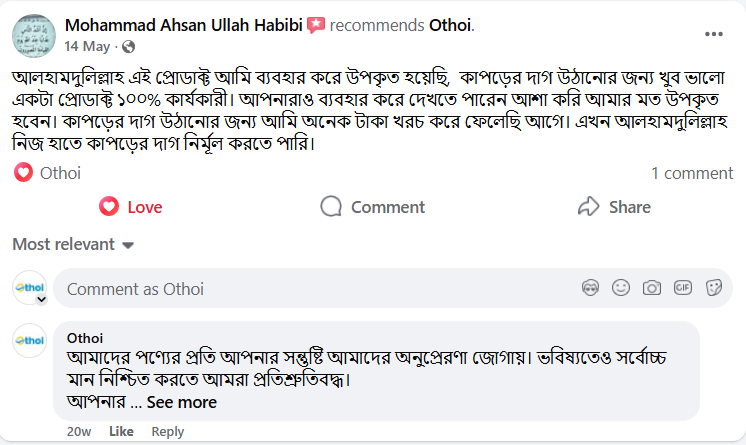
Task: Click the Comment button under the post
Action: (373, 207)
